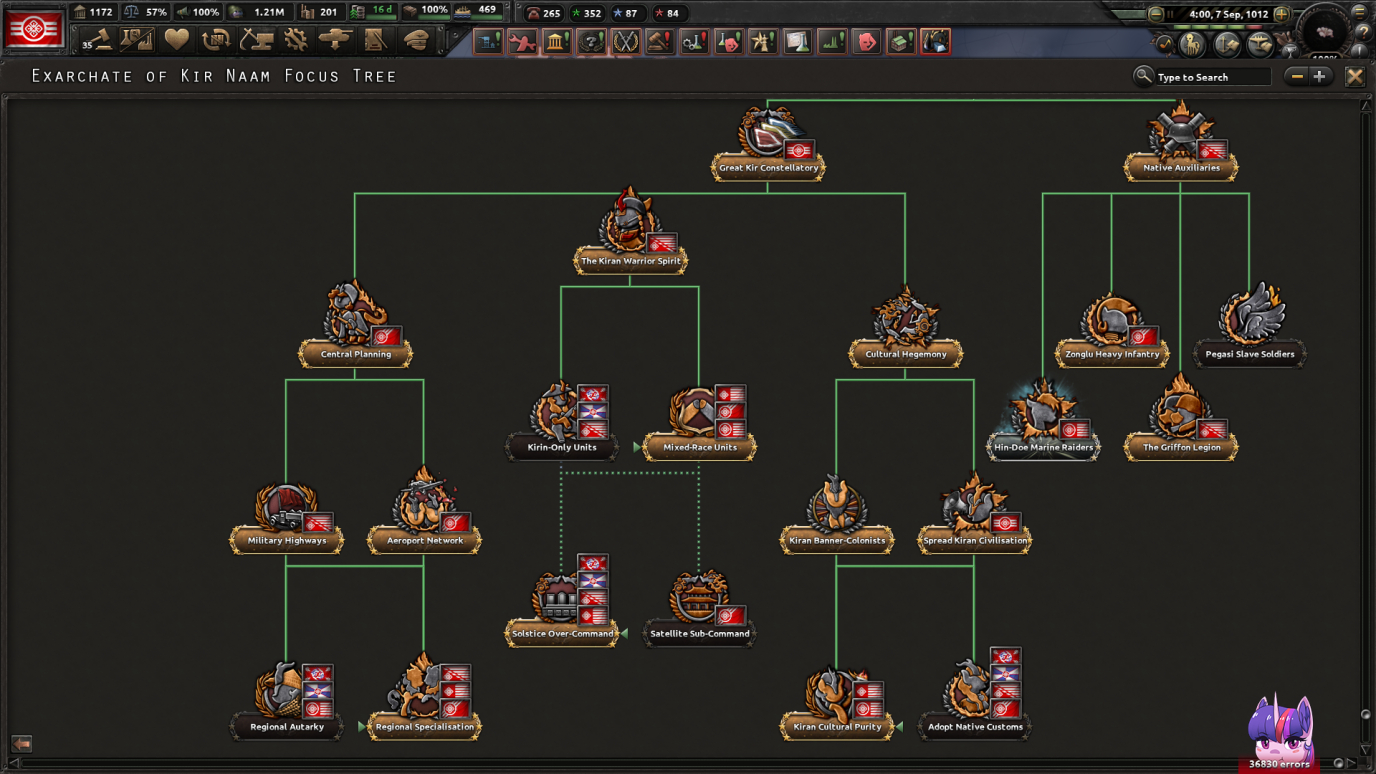Image resolution: width=1376 pixels, height=774 pixels.
Task: Click the green bar chart alert
Action: coord(832,42)
